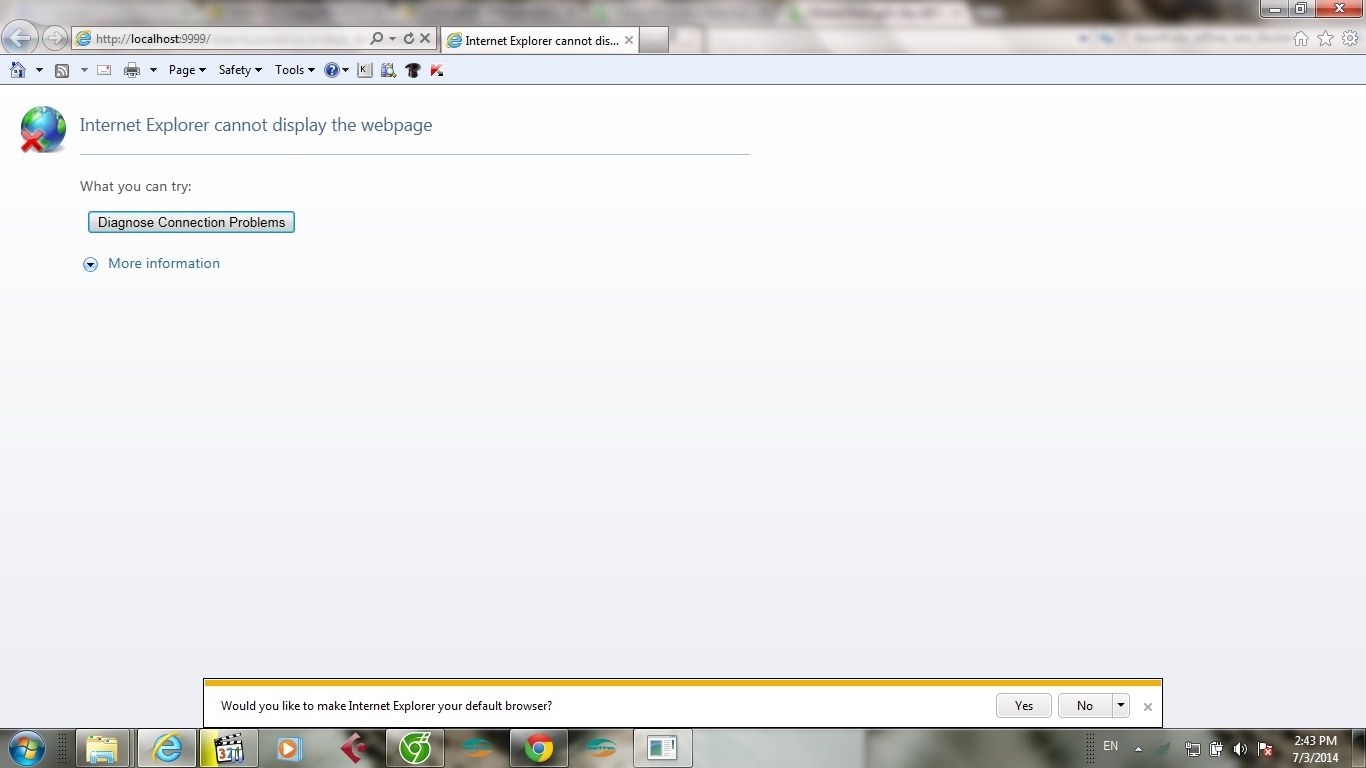1366x768 pixels.
Task: Open the last taskbar window-panel icon
Action: pos(662,748)
